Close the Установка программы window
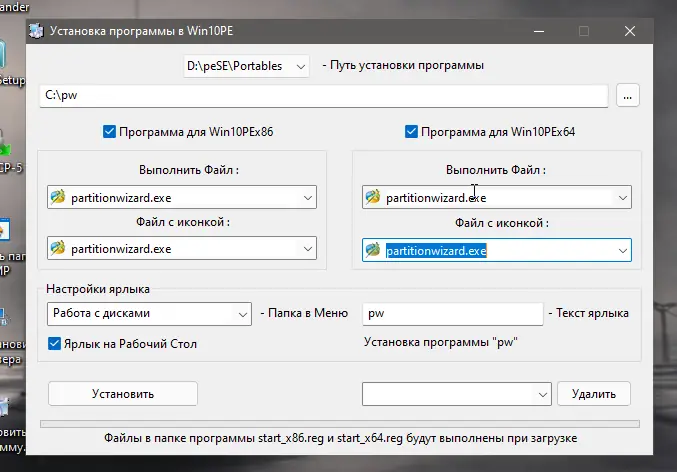This screenshot has height=472, width=677. (630, 31)
